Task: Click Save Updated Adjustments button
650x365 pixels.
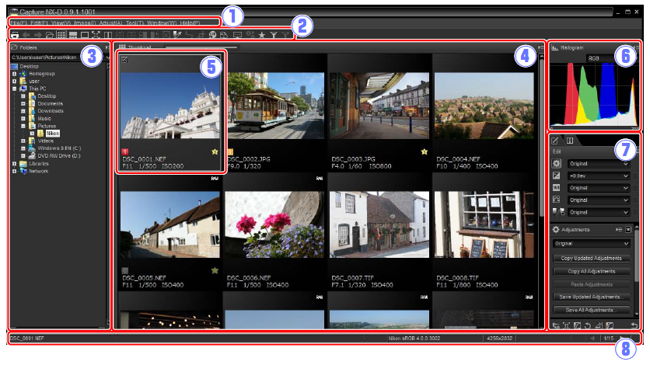Action: 591,297
